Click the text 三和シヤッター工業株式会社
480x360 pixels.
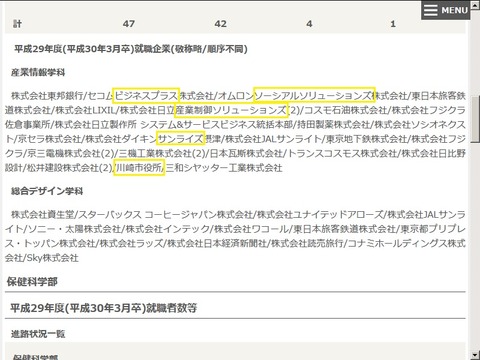[x=224, y=168]
